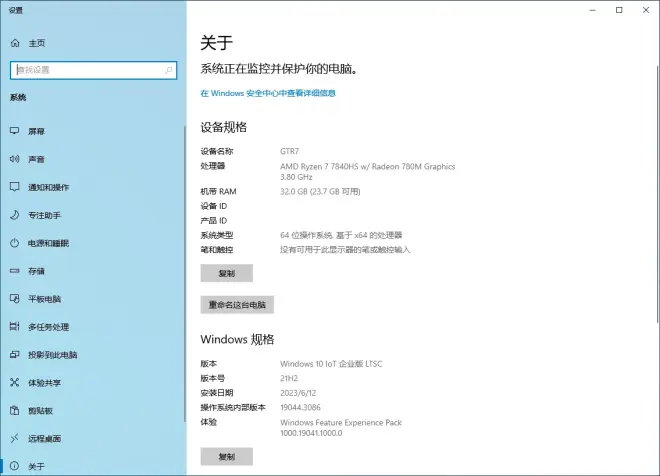Image resolution: width=660 pixels, height=476 pixels.
Task: Open 体验共享 in the sidebar
Action: [x=44, y=383]
